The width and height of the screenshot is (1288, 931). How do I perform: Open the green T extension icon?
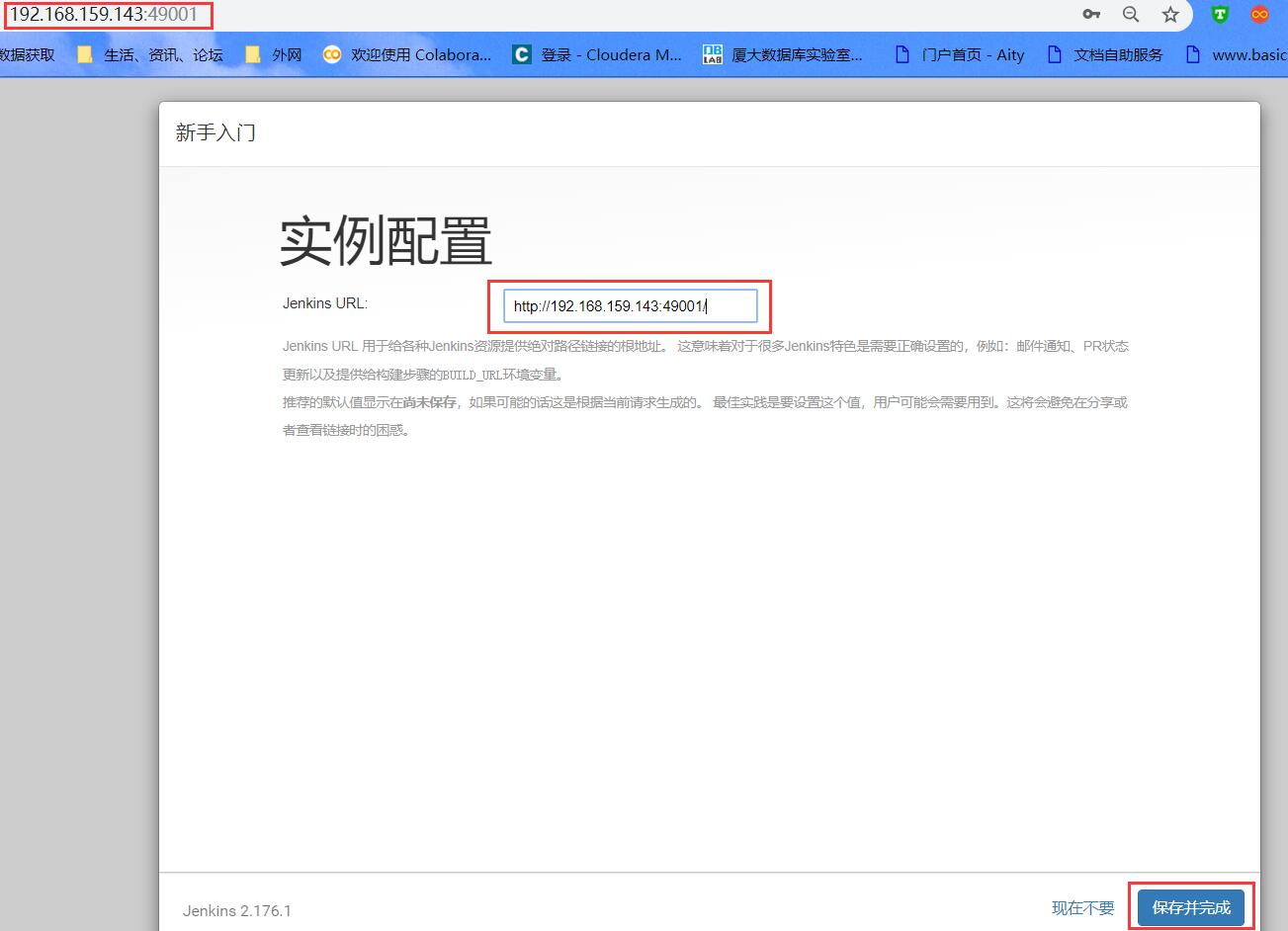click(x=1220, y=14)
